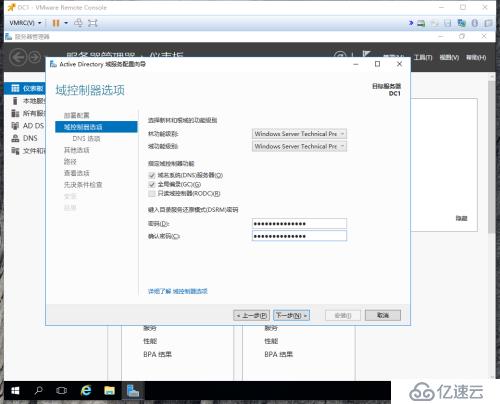Go to 部署配置 wizard step
Viewport: 500px width, 404px height.
click(77, 115)
